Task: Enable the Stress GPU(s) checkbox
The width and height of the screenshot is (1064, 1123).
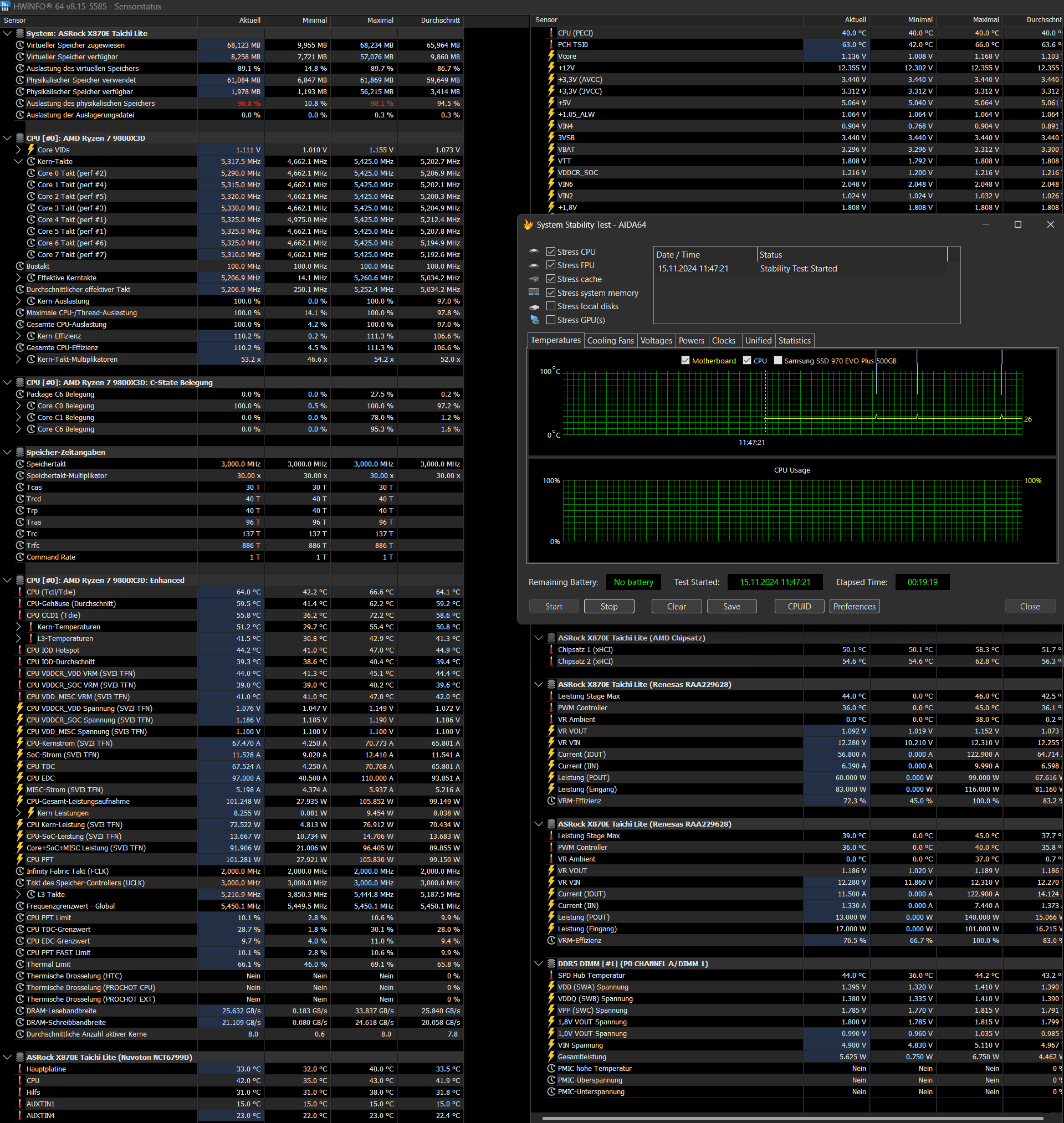Action: coord(551,320)
